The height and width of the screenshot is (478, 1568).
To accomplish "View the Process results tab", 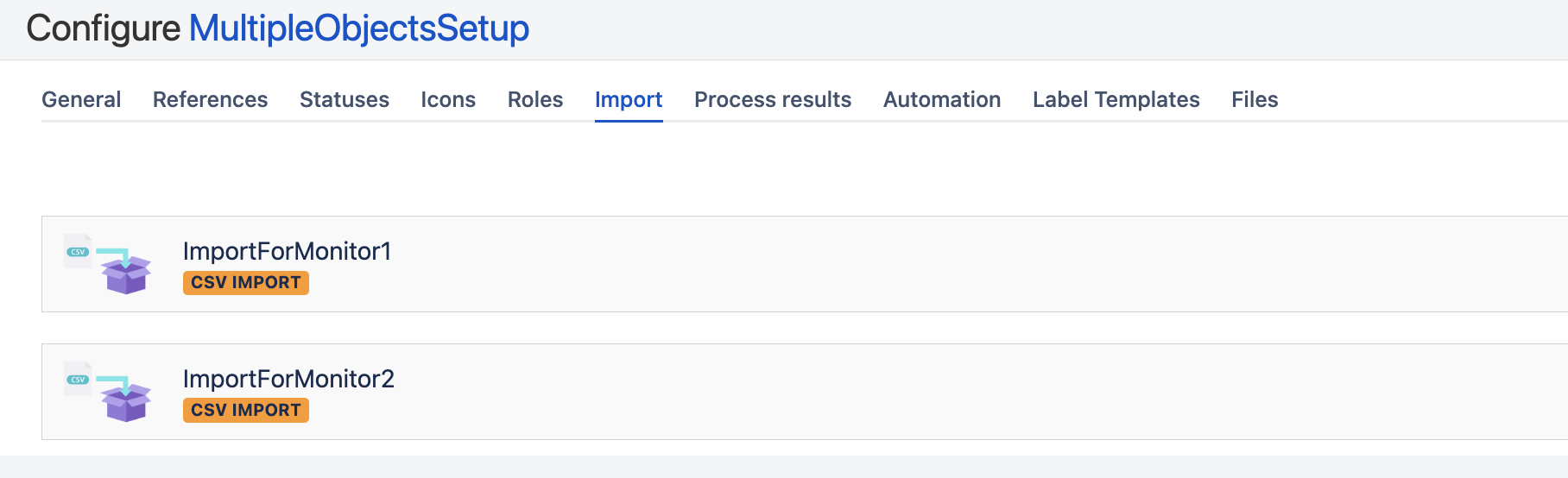I will [772, 99].
